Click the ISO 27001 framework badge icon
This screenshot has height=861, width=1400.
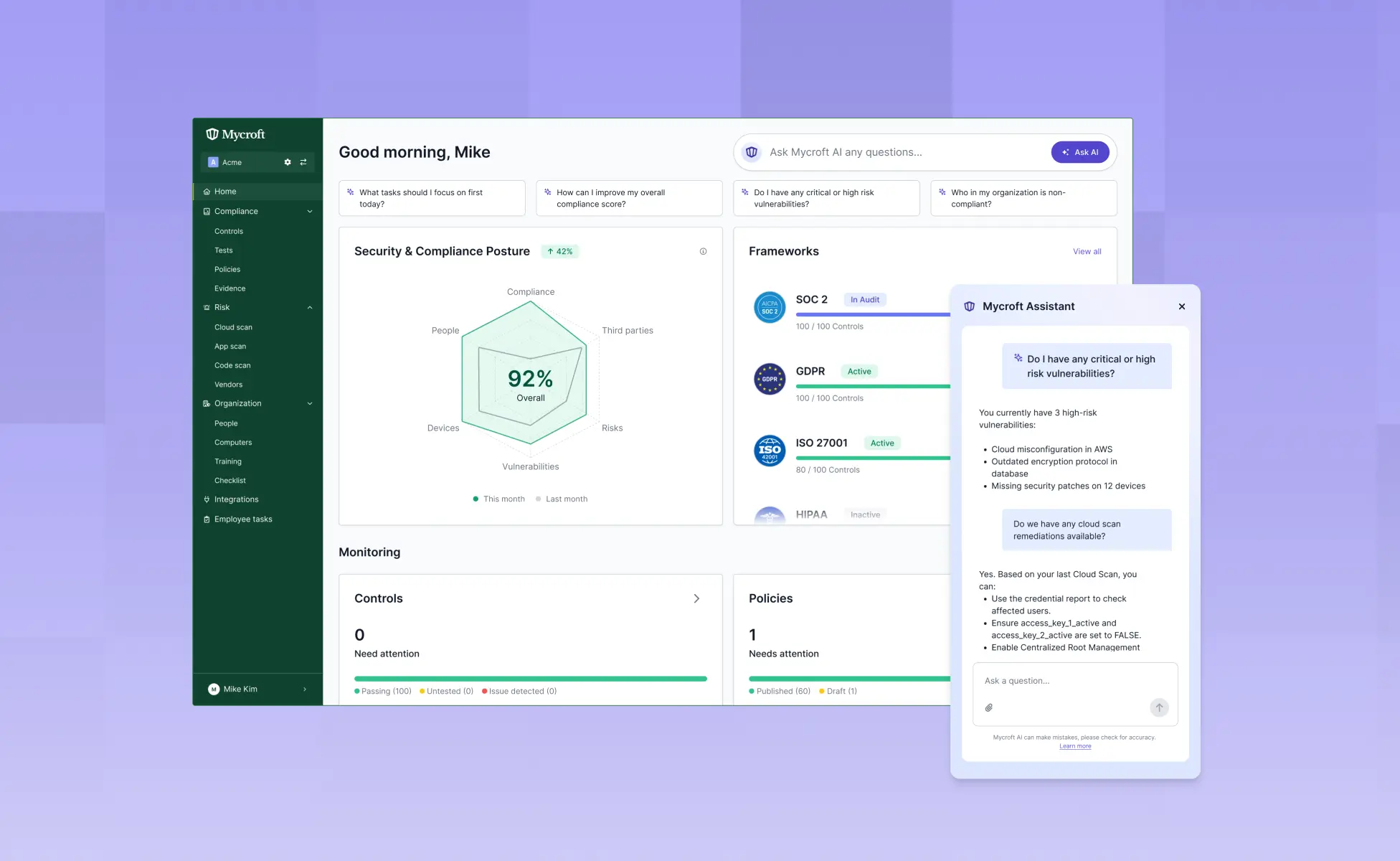[770, 451]
